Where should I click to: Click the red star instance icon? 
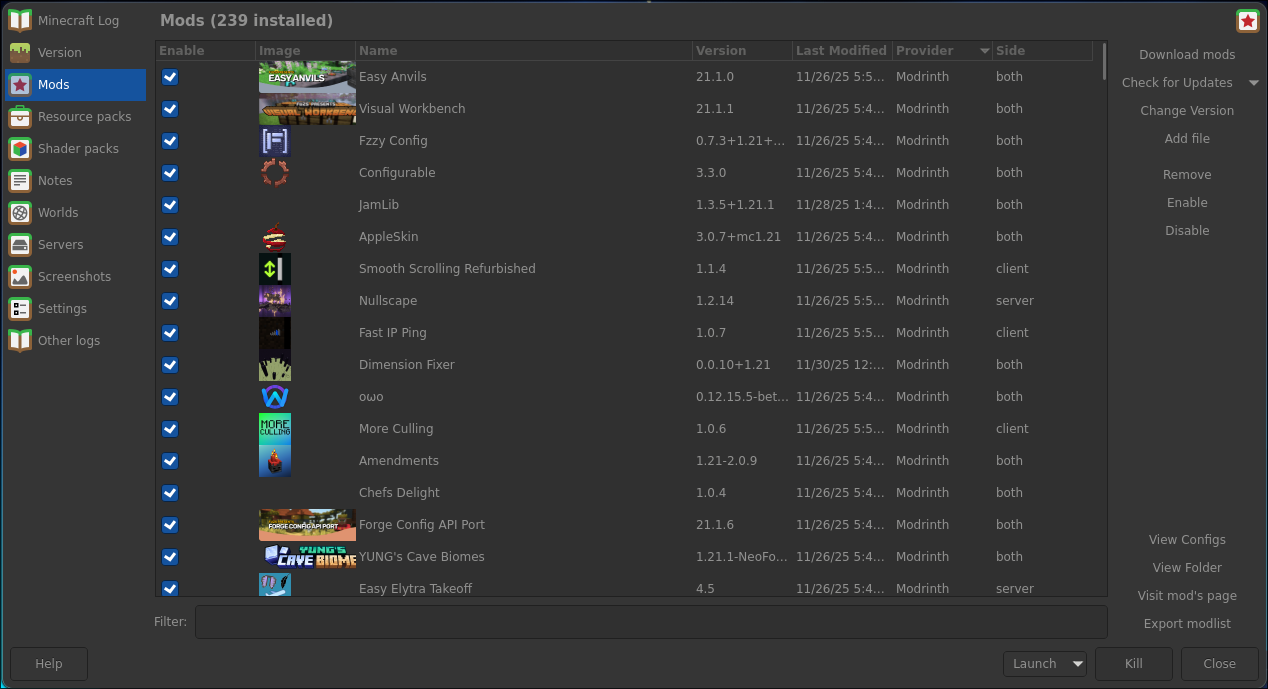tap(1247, 21)
